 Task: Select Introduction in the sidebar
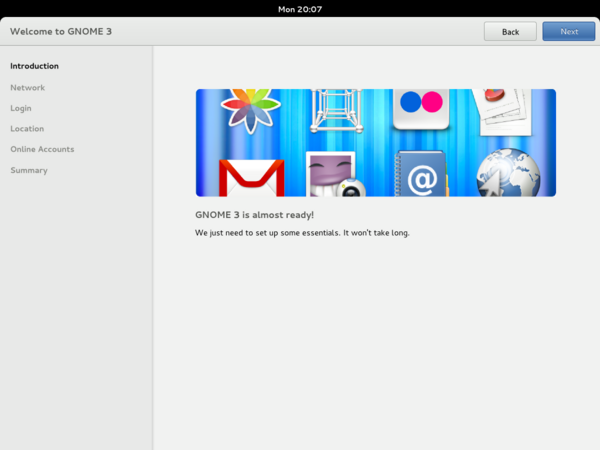tap(34, 66)
